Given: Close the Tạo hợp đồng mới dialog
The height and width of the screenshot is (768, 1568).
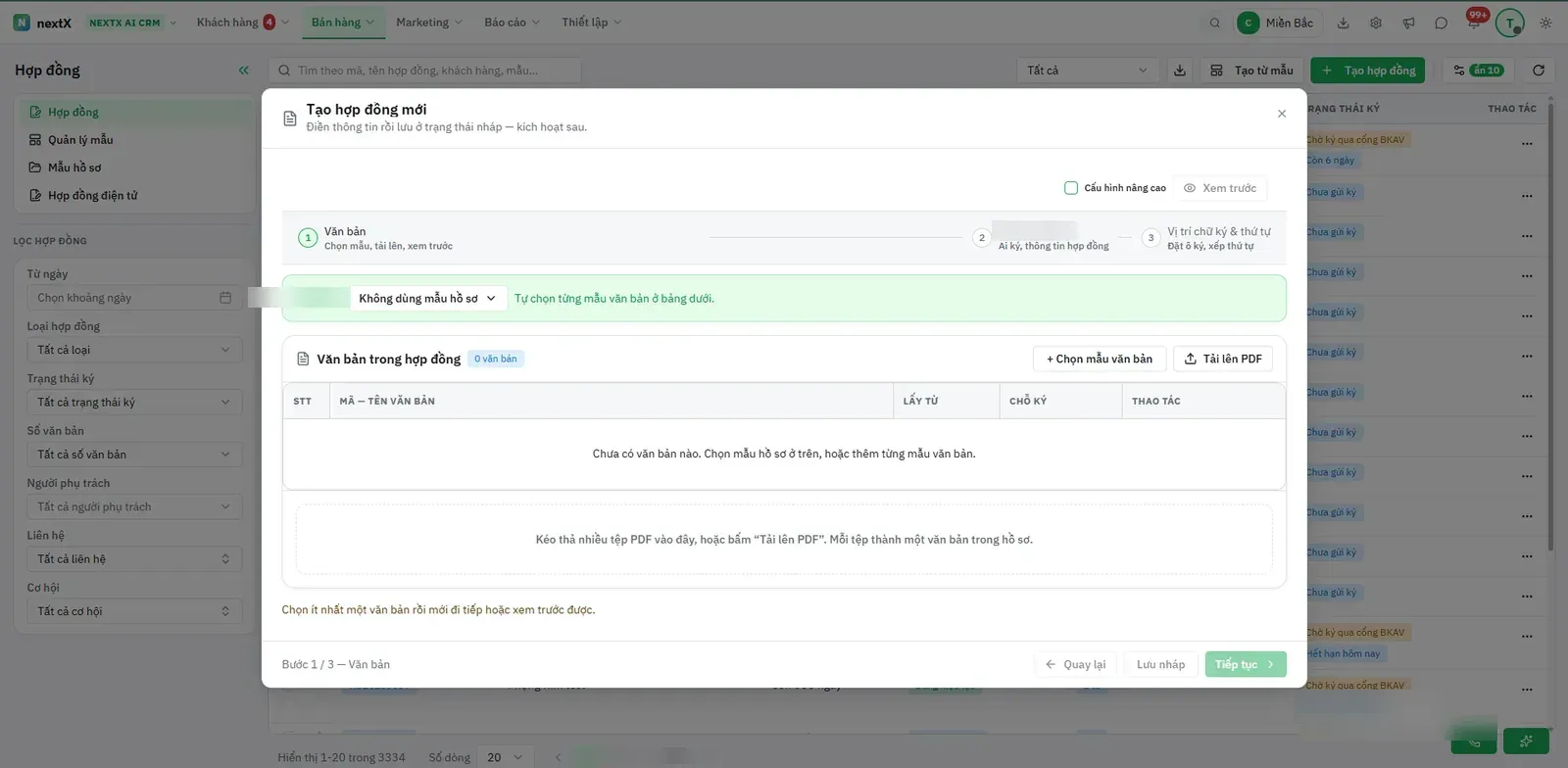Looking at the screenshot, I should 1282,114.
